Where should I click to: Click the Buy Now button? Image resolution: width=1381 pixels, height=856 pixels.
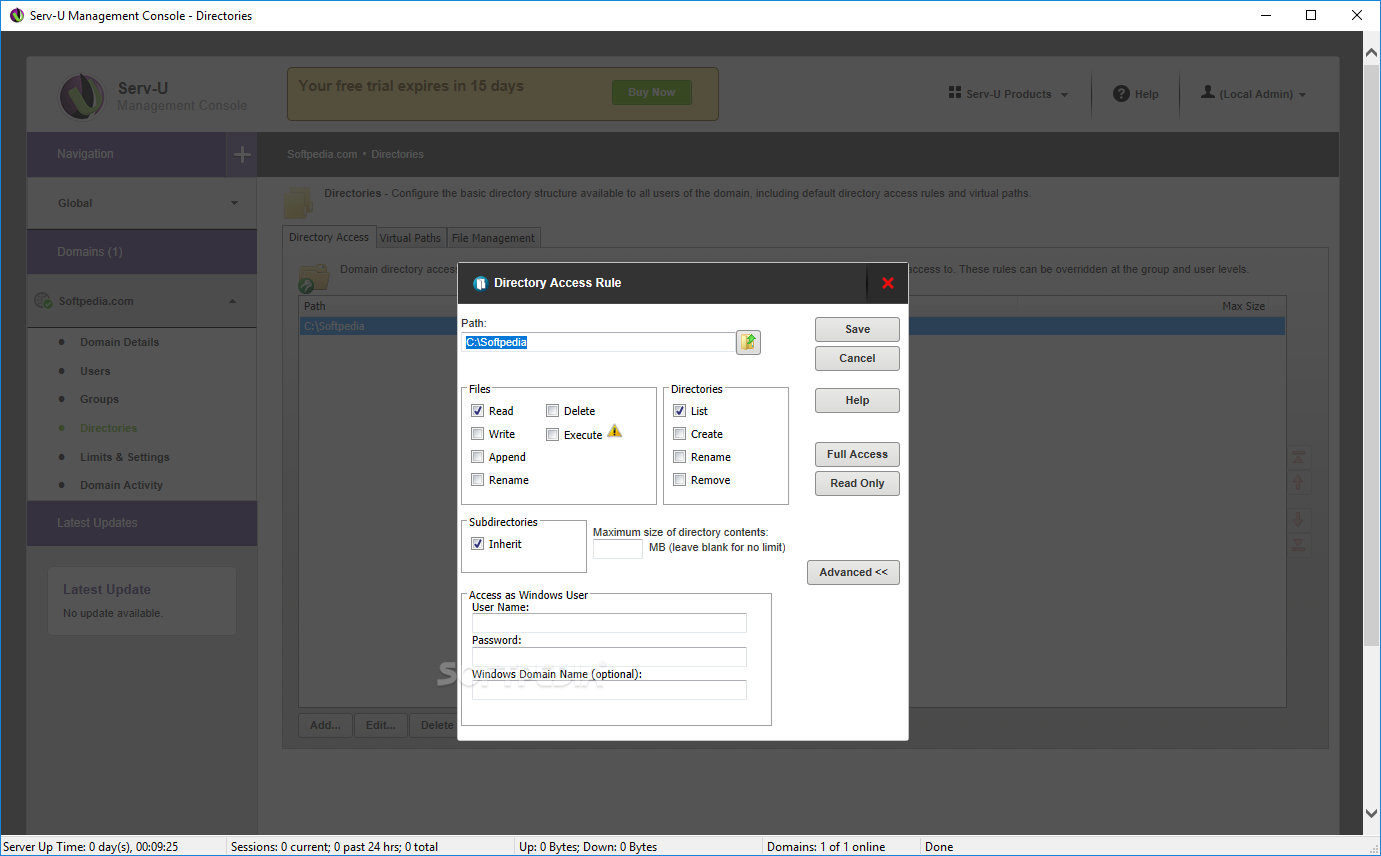click(x=652, y=92)
